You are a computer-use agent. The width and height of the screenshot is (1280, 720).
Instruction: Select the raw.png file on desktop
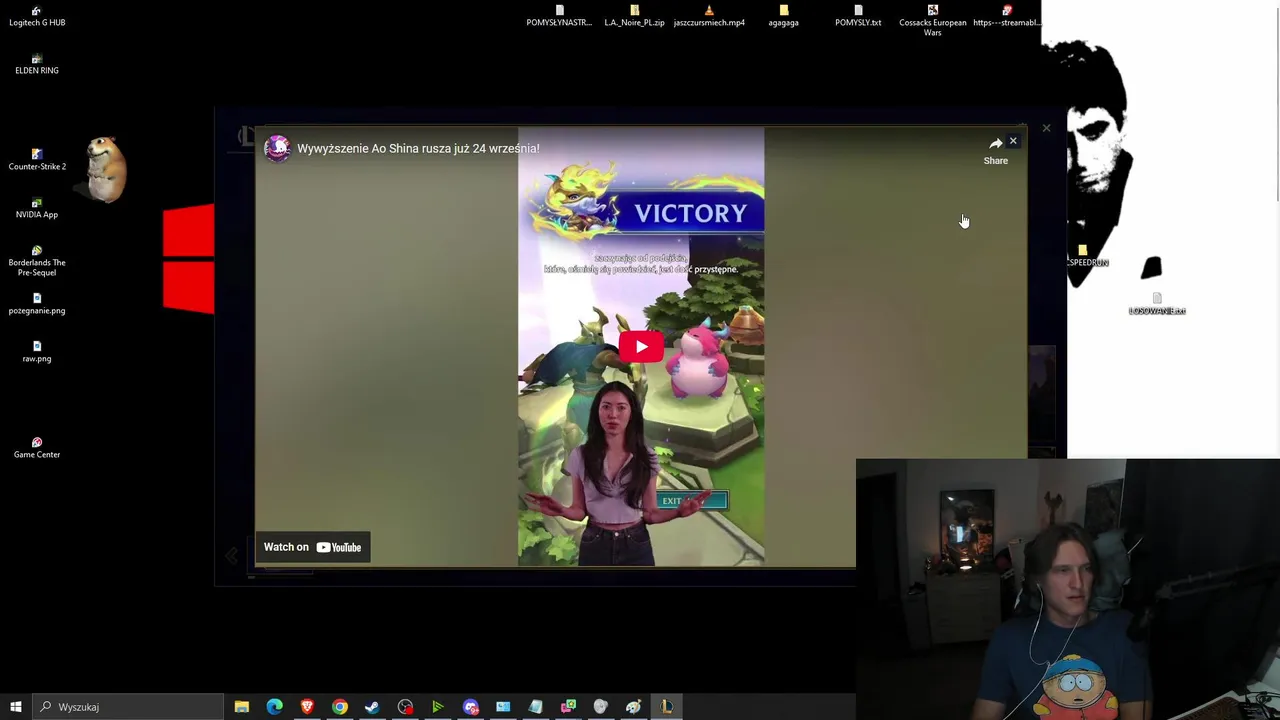(x=37, y=352)
